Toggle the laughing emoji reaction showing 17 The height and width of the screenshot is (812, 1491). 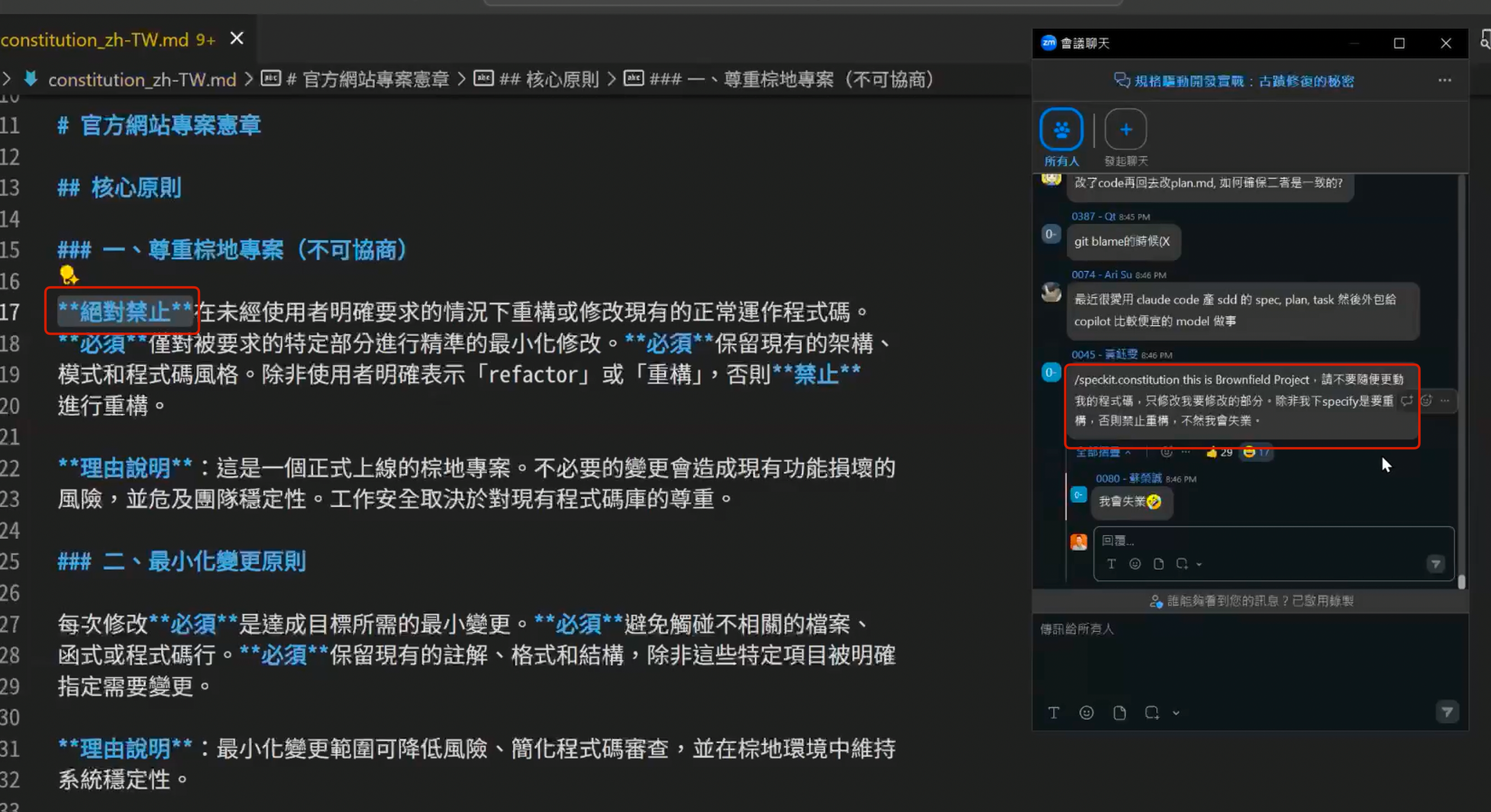click(1256, 452)
